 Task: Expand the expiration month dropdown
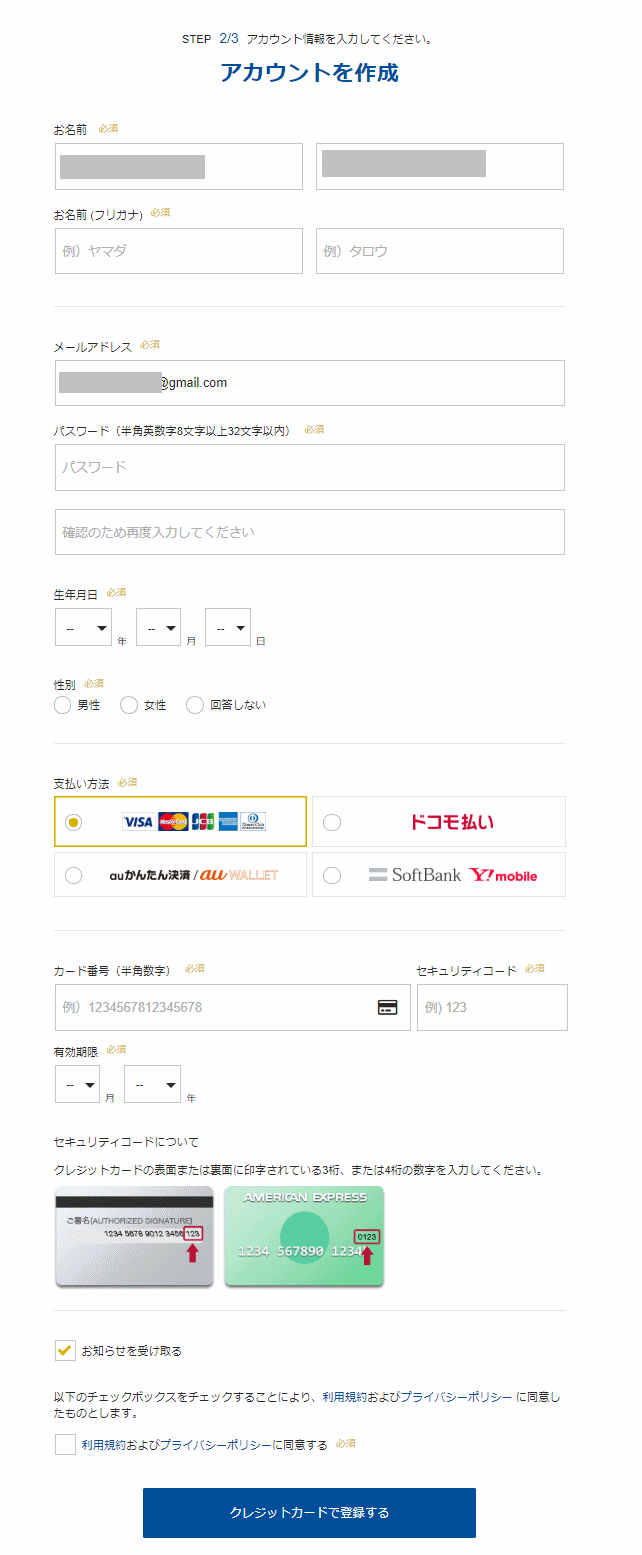tap(77, 1084)
